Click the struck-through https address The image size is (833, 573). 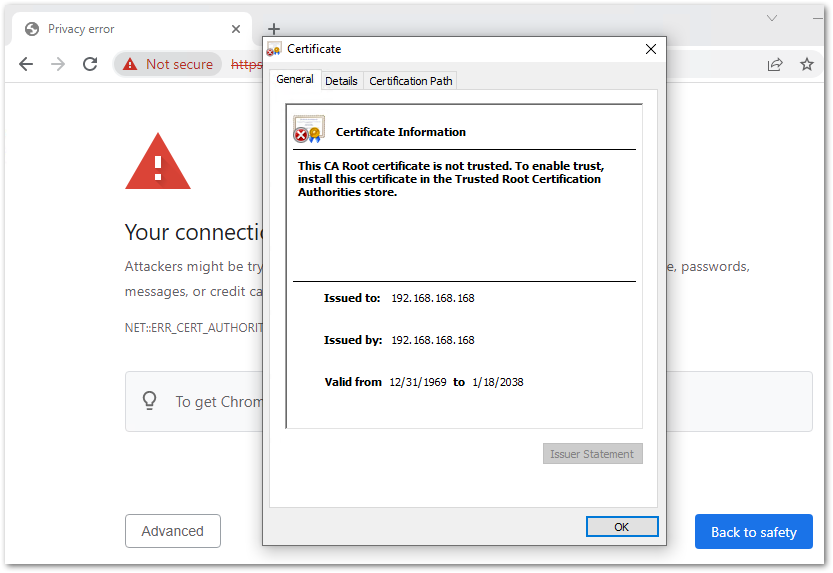click(x=246, y=64)
